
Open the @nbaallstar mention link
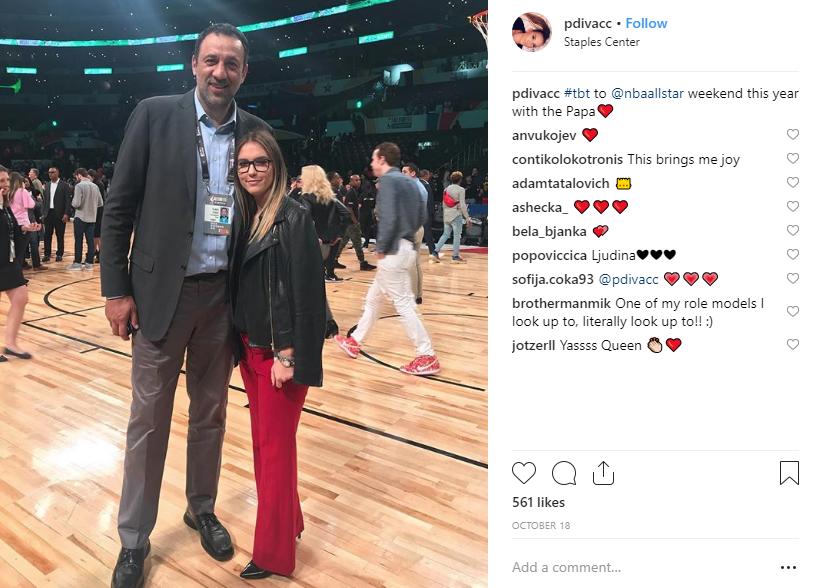(x=647, y=93)
